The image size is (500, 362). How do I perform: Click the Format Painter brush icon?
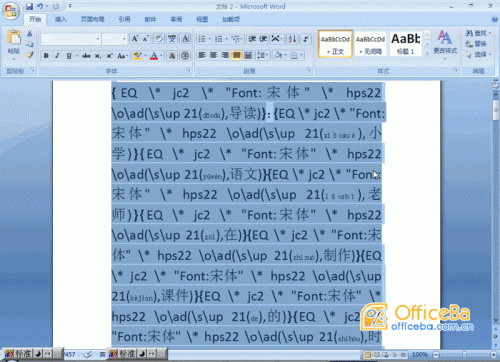tap(30, 55)
